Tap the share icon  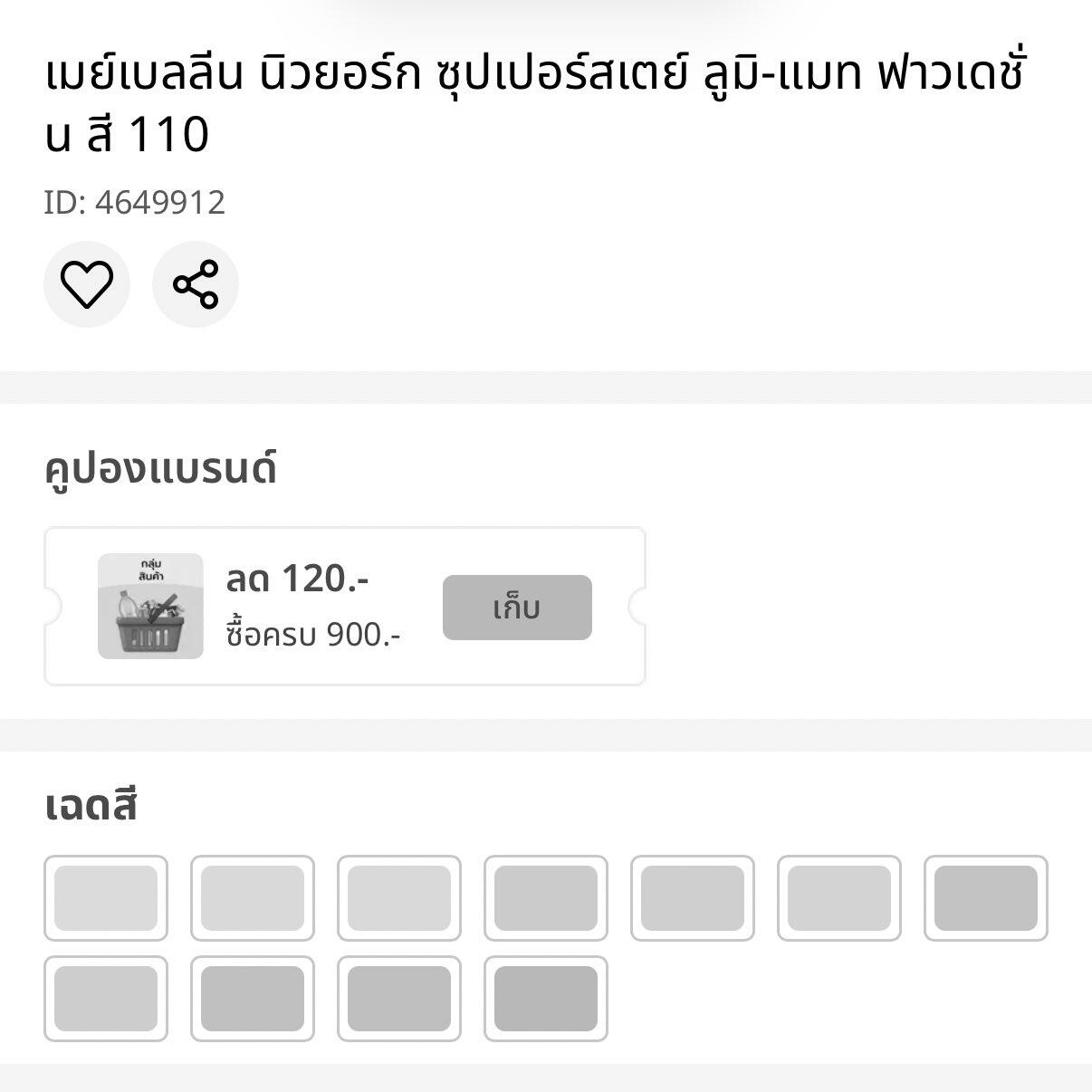(x=196, y=284)
